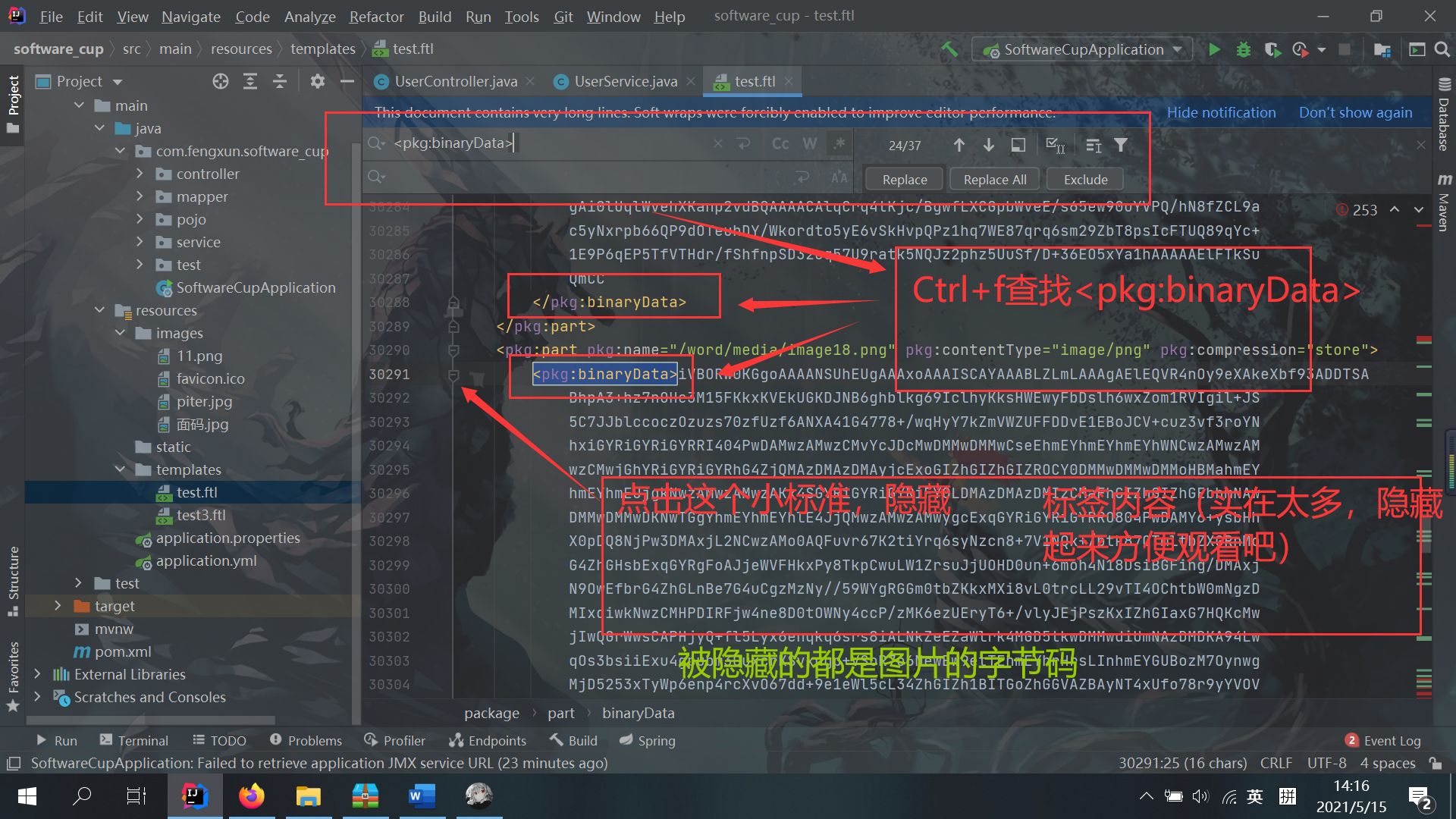1456x819 pixels.
Task: Expand the controller package folder
Action: pos(140,174)
